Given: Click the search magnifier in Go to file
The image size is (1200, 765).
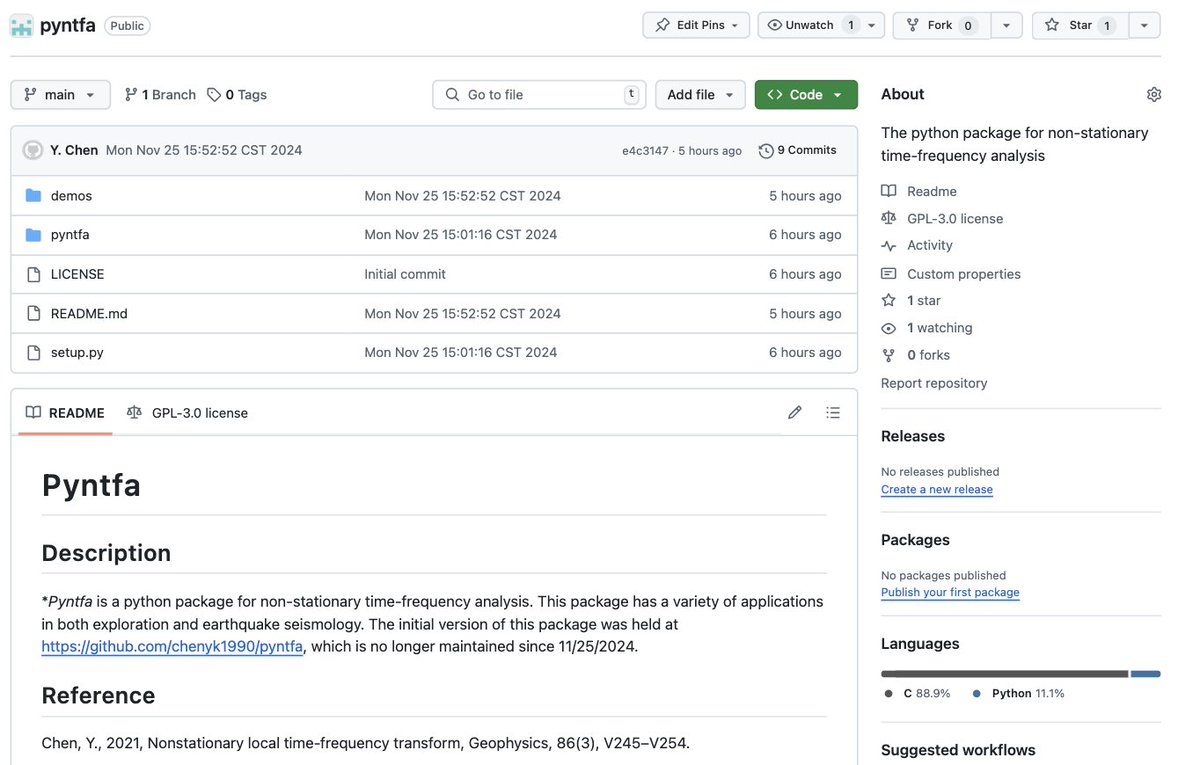Looking at the screenshot, I should coord(452,94).
